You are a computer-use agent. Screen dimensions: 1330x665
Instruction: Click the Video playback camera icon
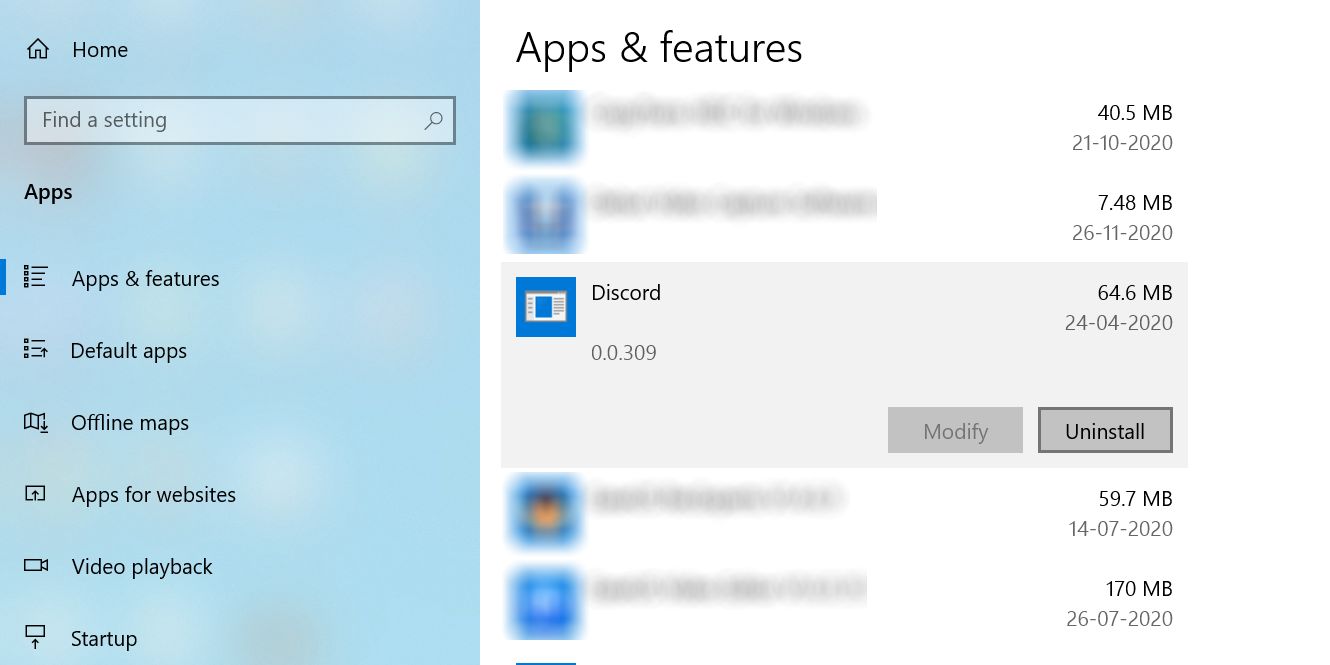[36, 566]
